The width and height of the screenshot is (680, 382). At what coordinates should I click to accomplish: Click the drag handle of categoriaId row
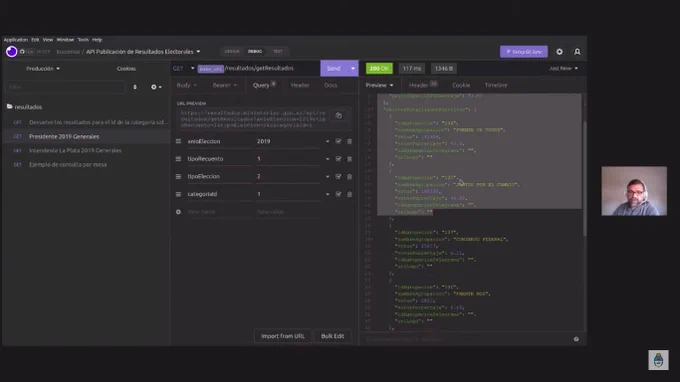pos(178,194)
